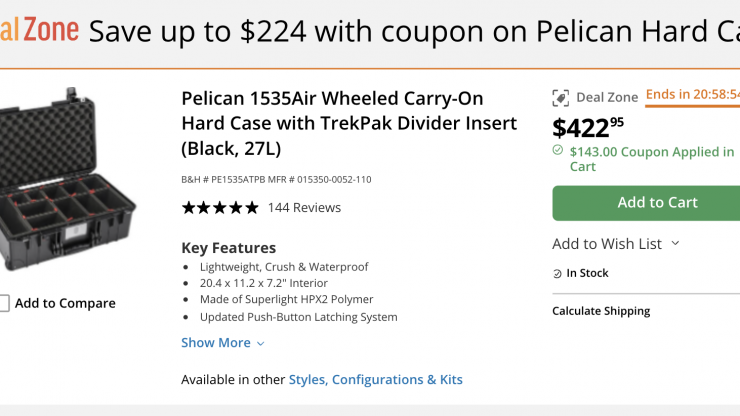
Task: Expand Key Features with Show More
Action: [x=222, y=343]
